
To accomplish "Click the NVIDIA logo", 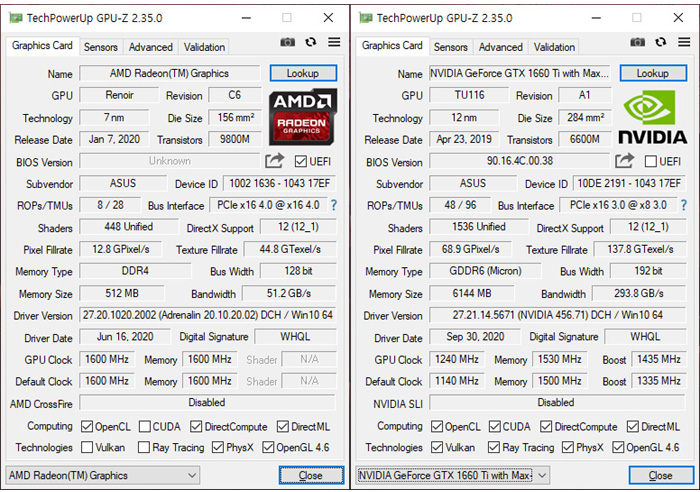I will [x=652, y=117].
